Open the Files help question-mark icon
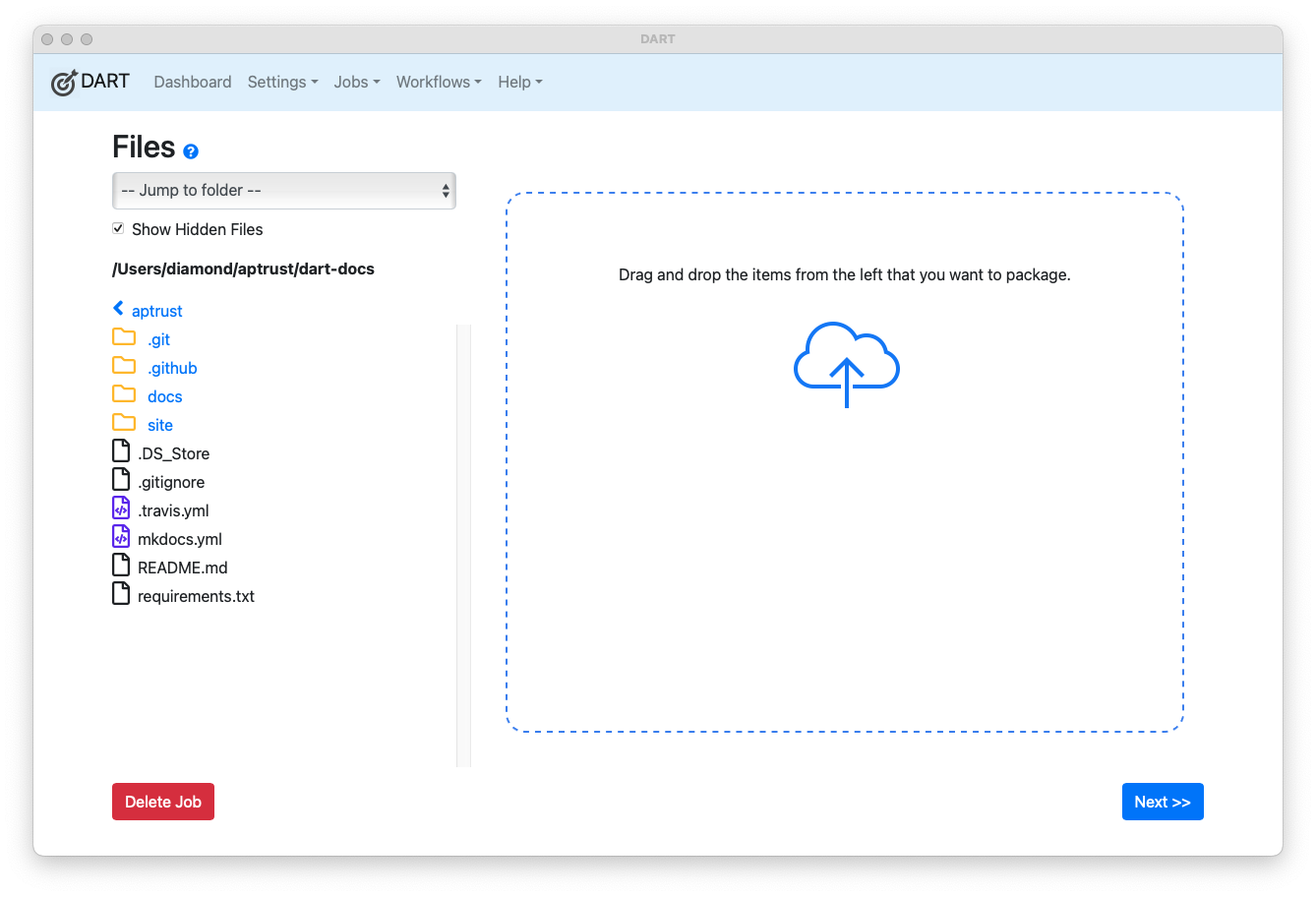The height and width of the screenshot is (897, 1316). [191, 151]
